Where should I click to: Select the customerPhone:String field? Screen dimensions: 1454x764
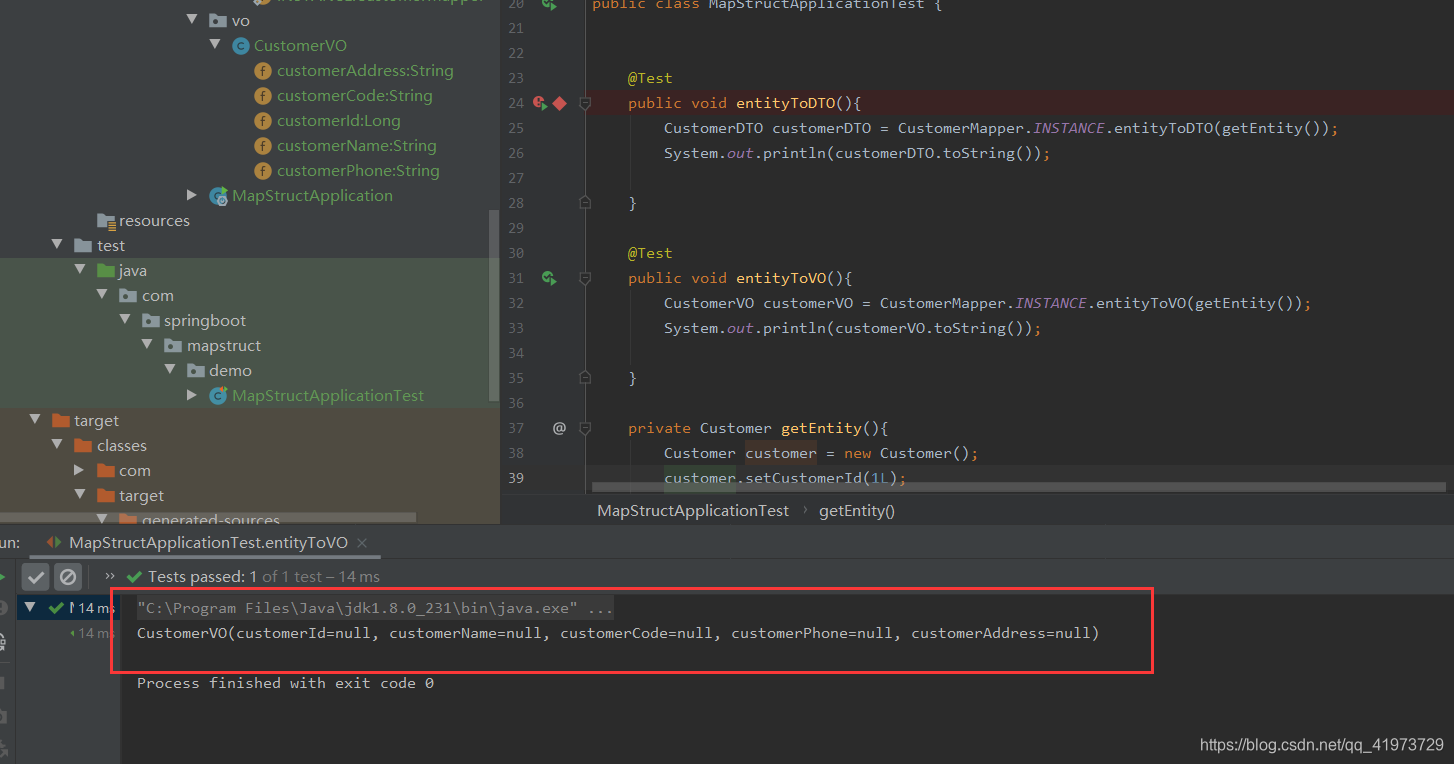(x=358, y=170)
